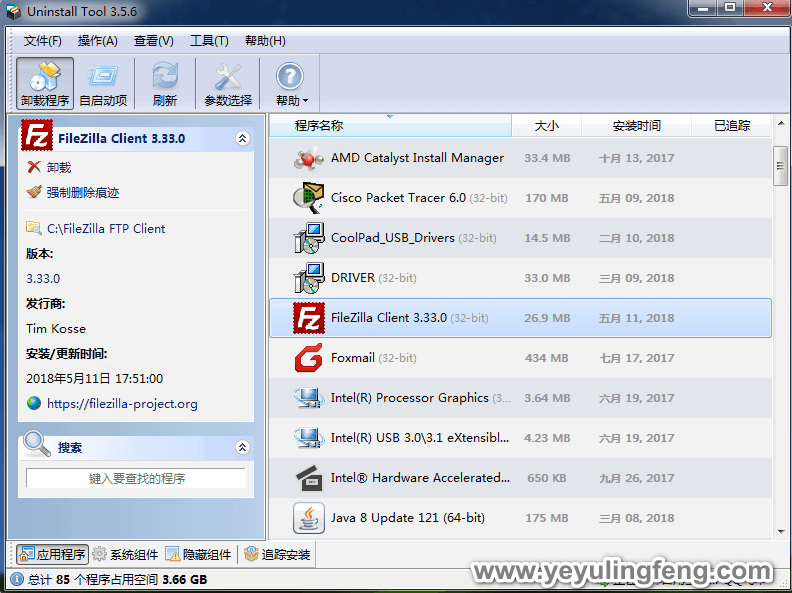Collapse the 搜索 search panel chevron
This screenshot has height=593, width=792.
point(242,447)
